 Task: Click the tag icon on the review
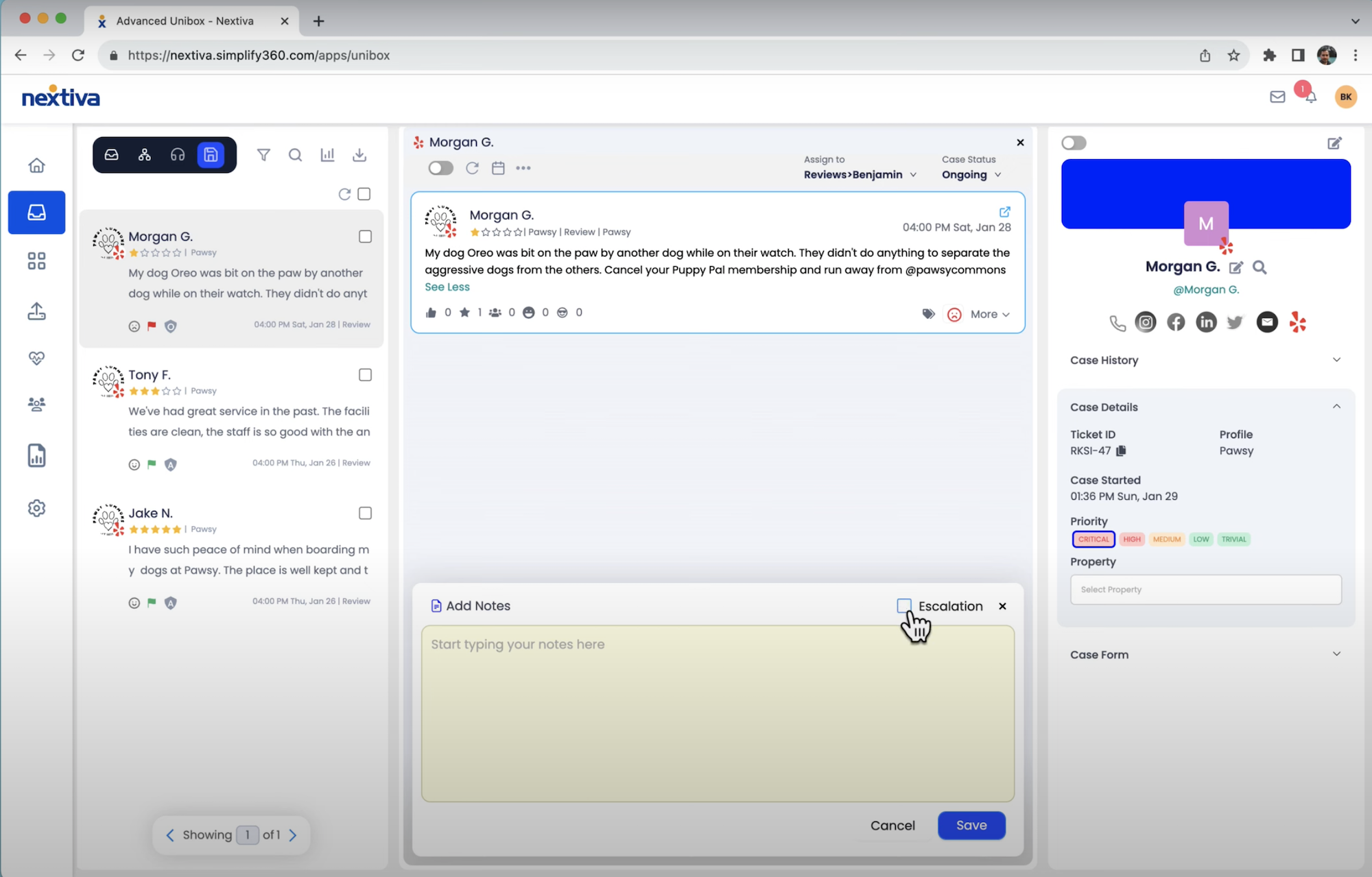(928, 314)
